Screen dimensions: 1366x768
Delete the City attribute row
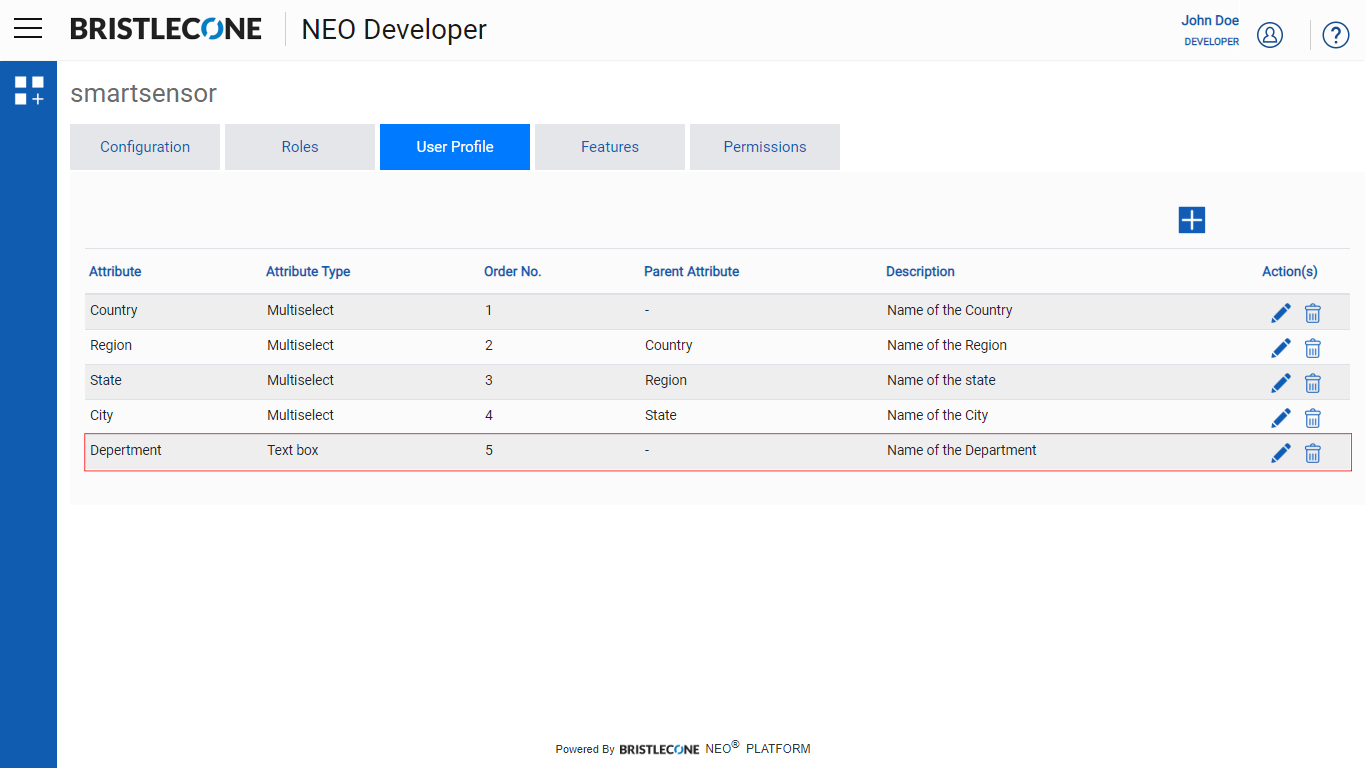[x=1313, y=418]
